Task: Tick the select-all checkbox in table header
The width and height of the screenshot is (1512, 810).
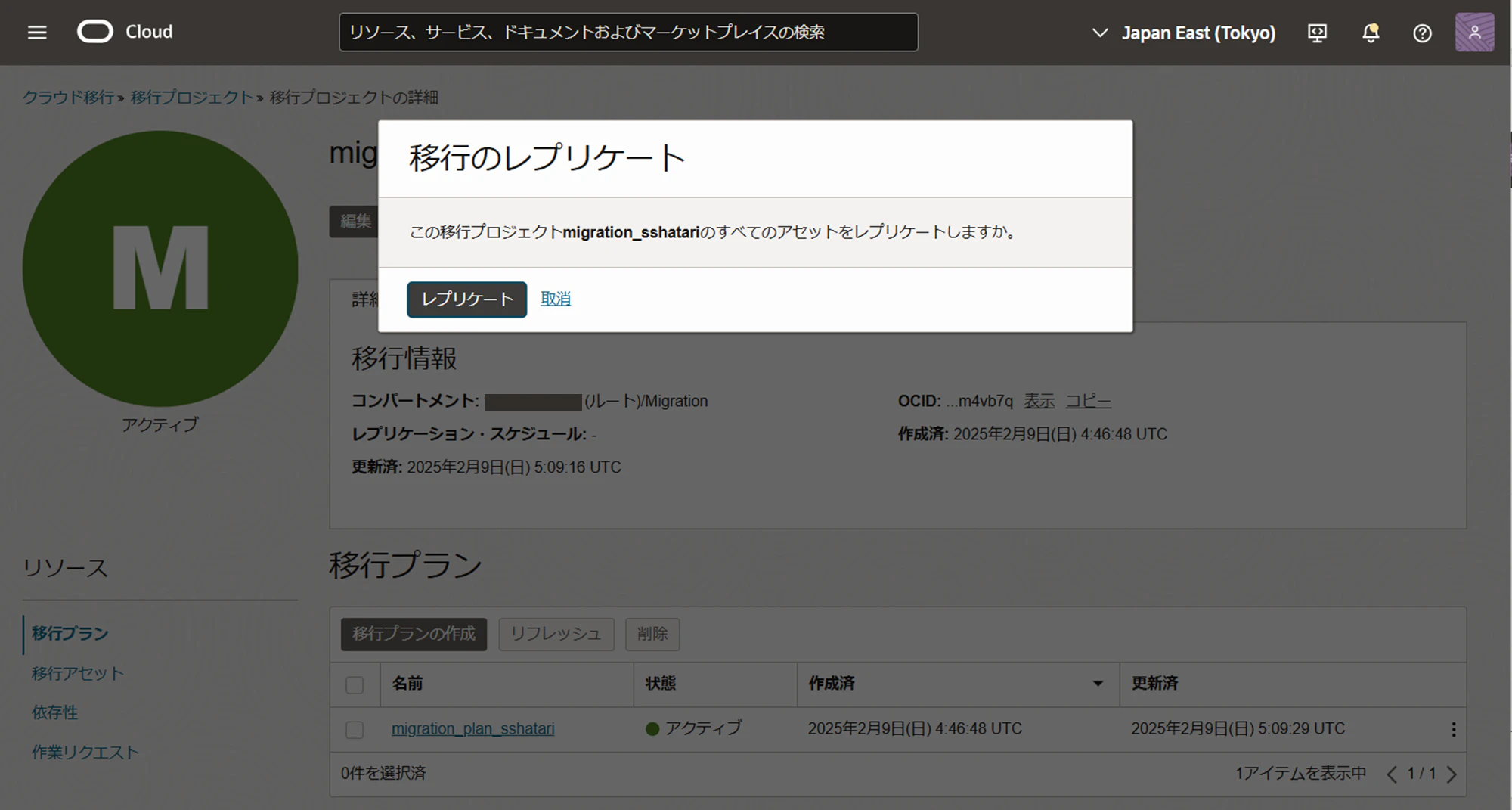Action: tap(355, 684)
